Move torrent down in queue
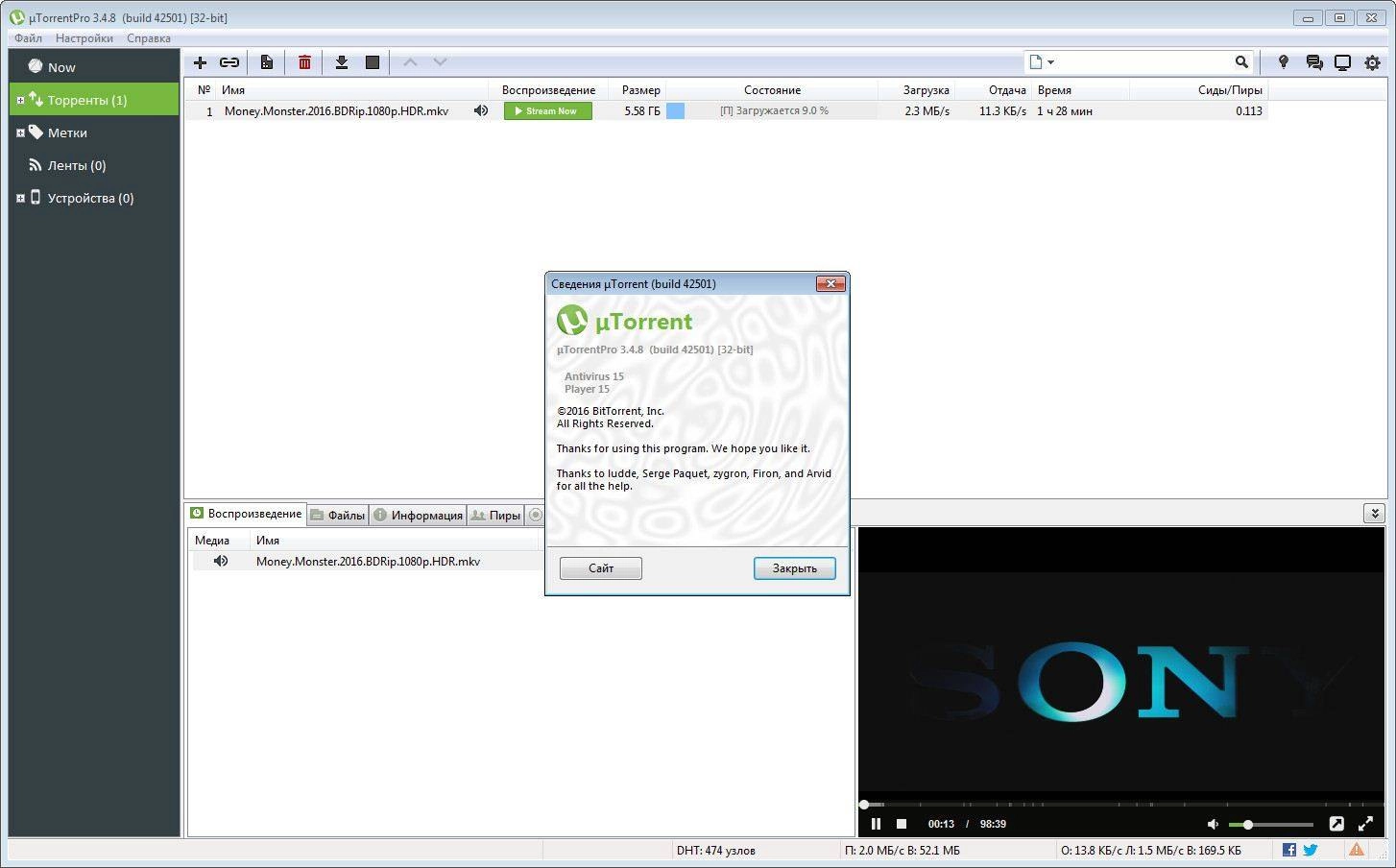Screen dimensions: 1396x868 (440, 62)
